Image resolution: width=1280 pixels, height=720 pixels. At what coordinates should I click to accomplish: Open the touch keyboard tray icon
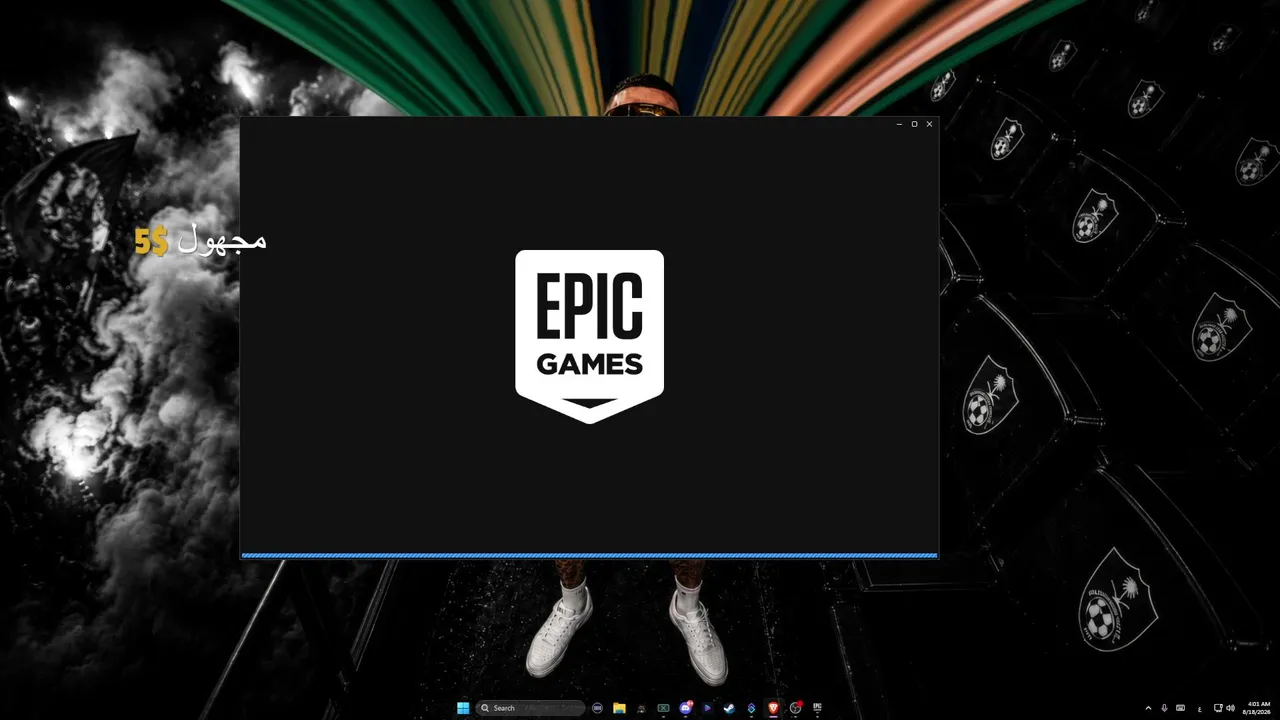[1180, 708]
